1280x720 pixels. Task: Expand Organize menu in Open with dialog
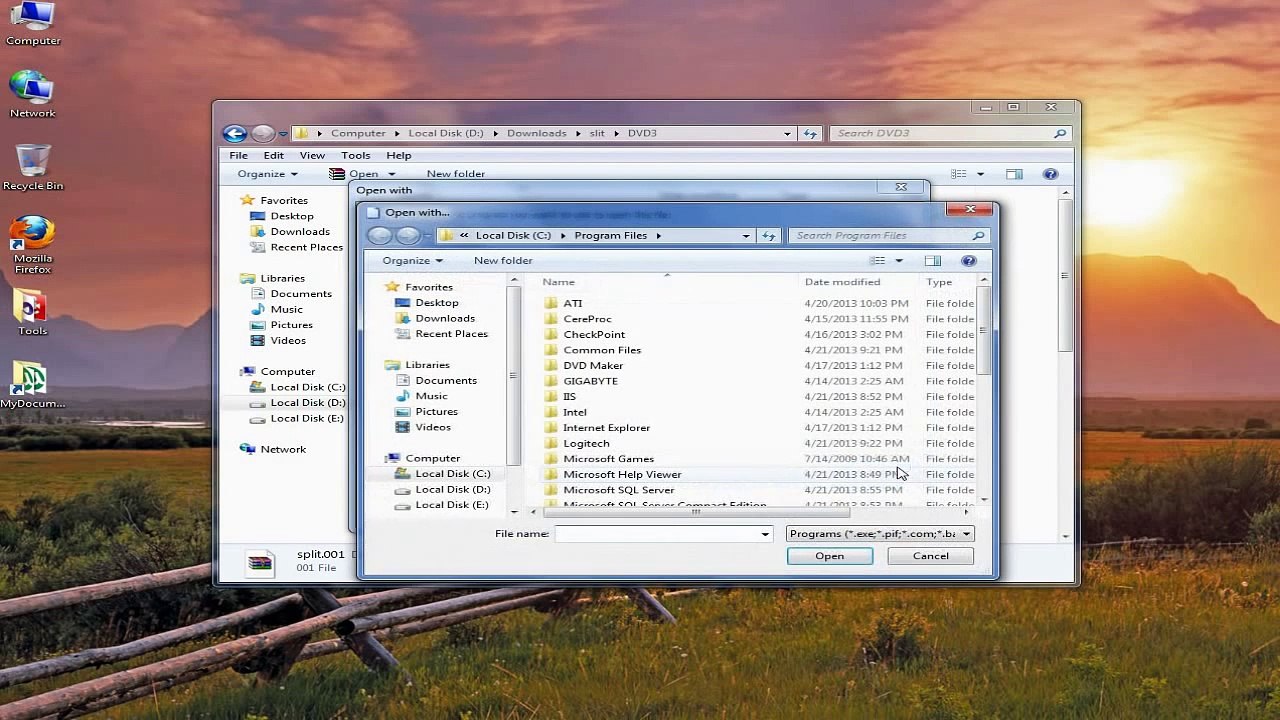412,261
